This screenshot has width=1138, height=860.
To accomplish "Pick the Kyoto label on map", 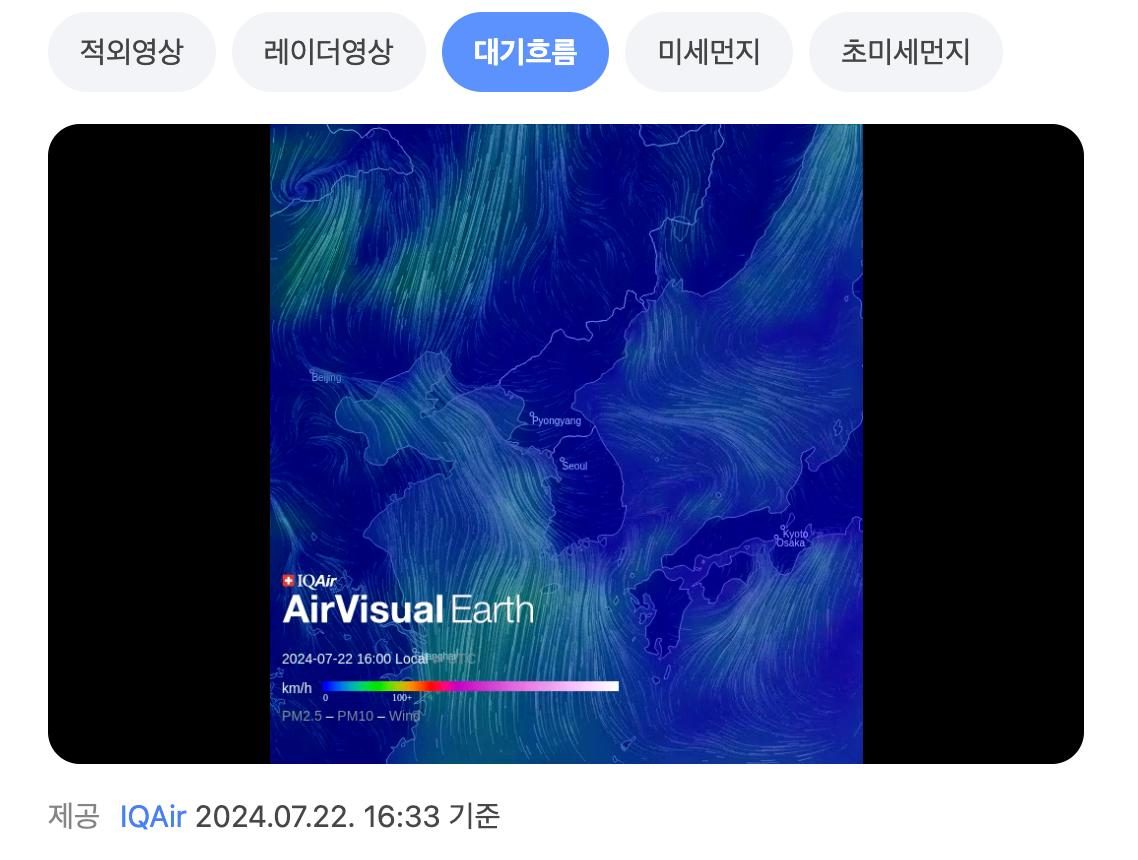I will (x=795, y=533).
